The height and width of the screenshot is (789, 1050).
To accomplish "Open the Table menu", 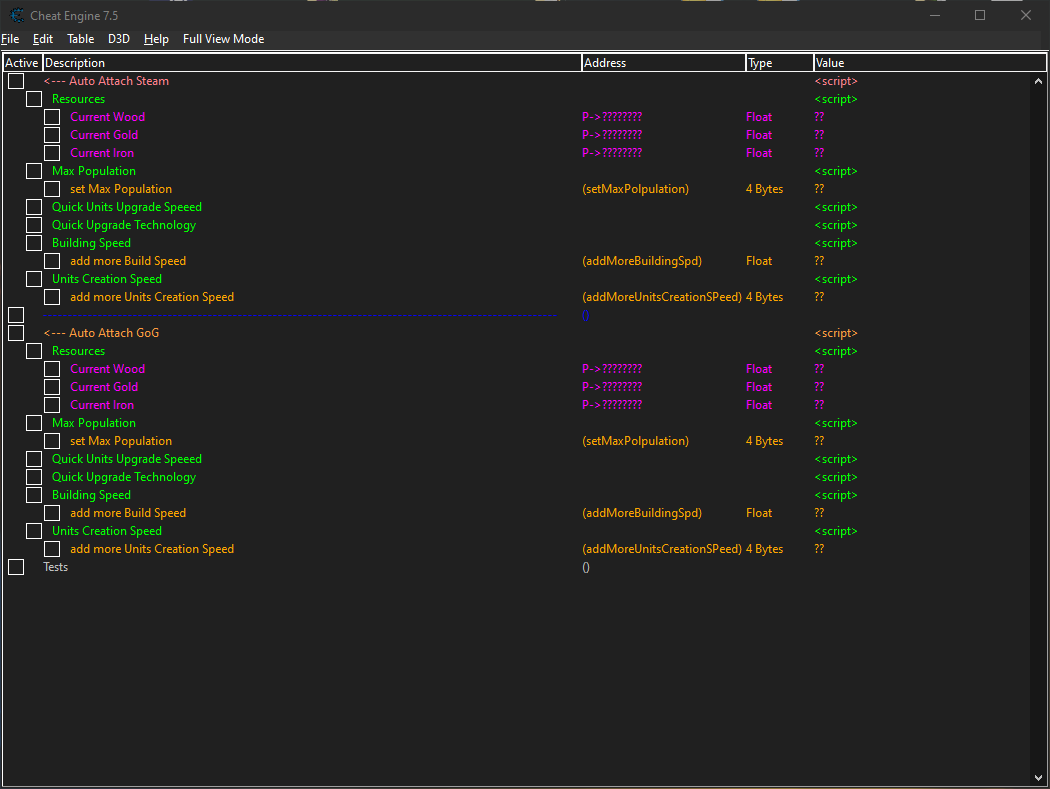I will [80, 39].
